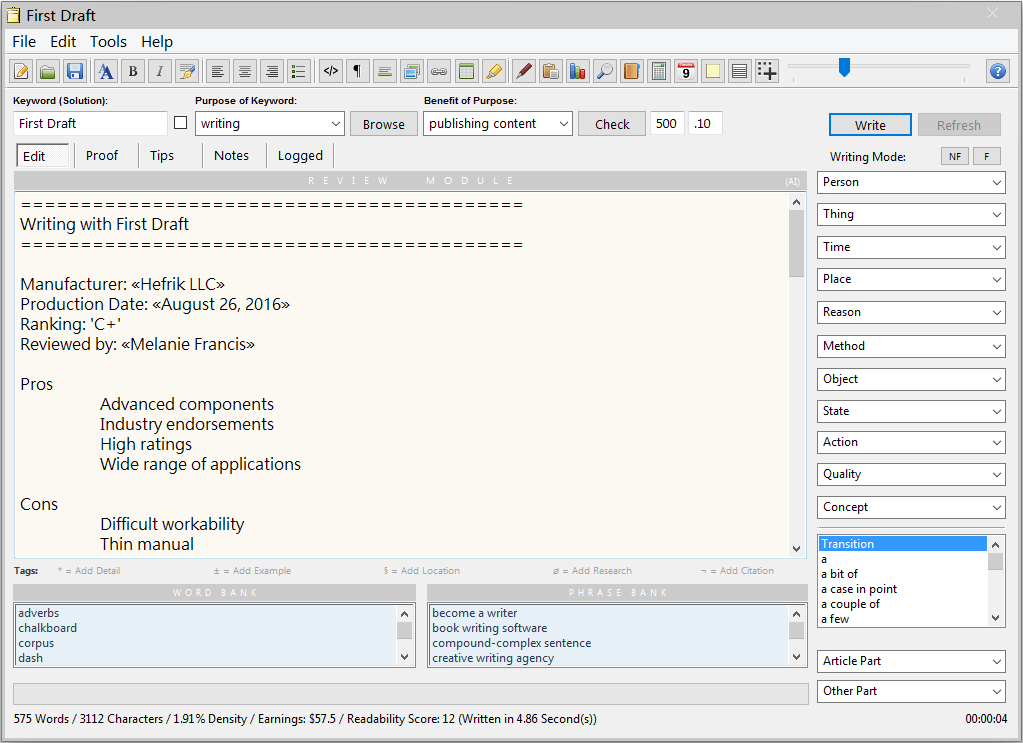The height and width of the screenshot is (743, 1023).
Task: Click the dotted selection-plus icon
Action: (767, 71)
